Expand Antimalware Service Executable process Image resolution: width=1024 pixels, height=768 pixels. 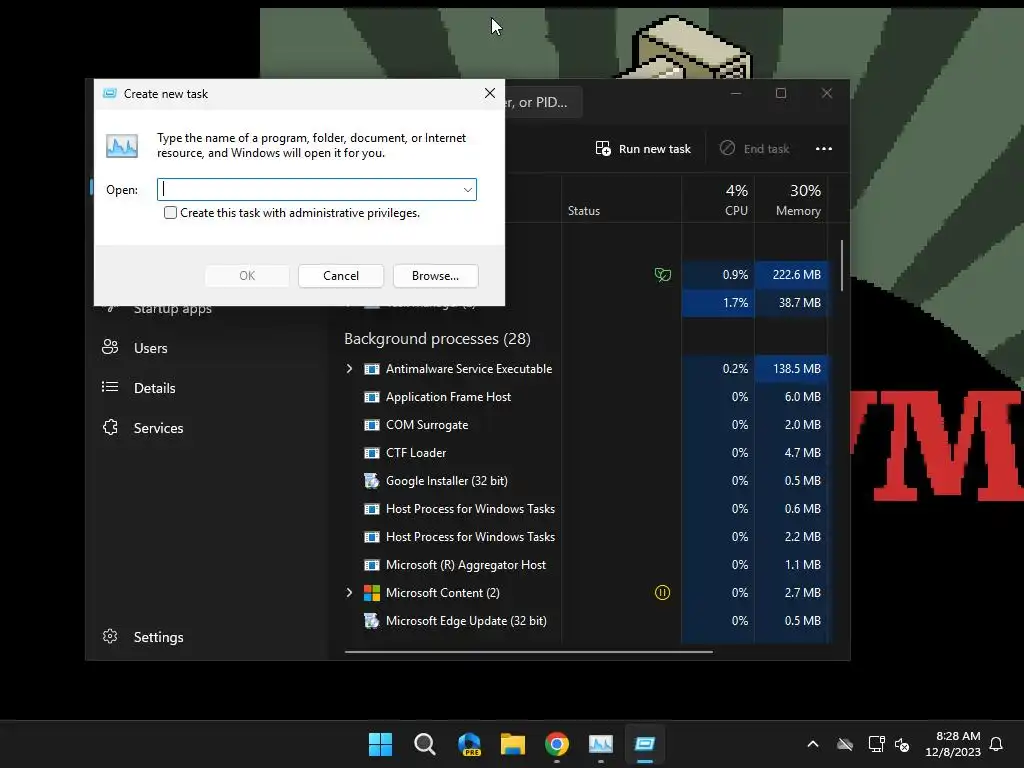pos(349,369)
